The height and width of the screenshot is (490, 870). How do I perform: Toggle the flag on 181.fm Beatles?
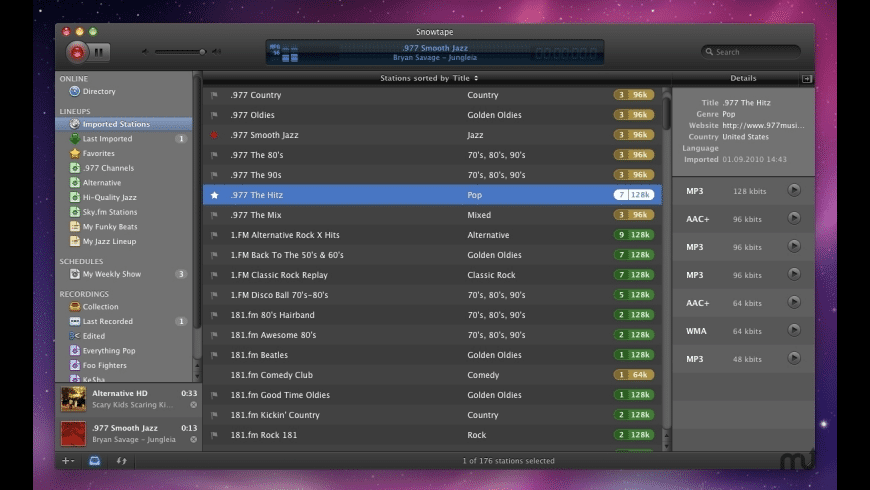(x=214, y=355)
